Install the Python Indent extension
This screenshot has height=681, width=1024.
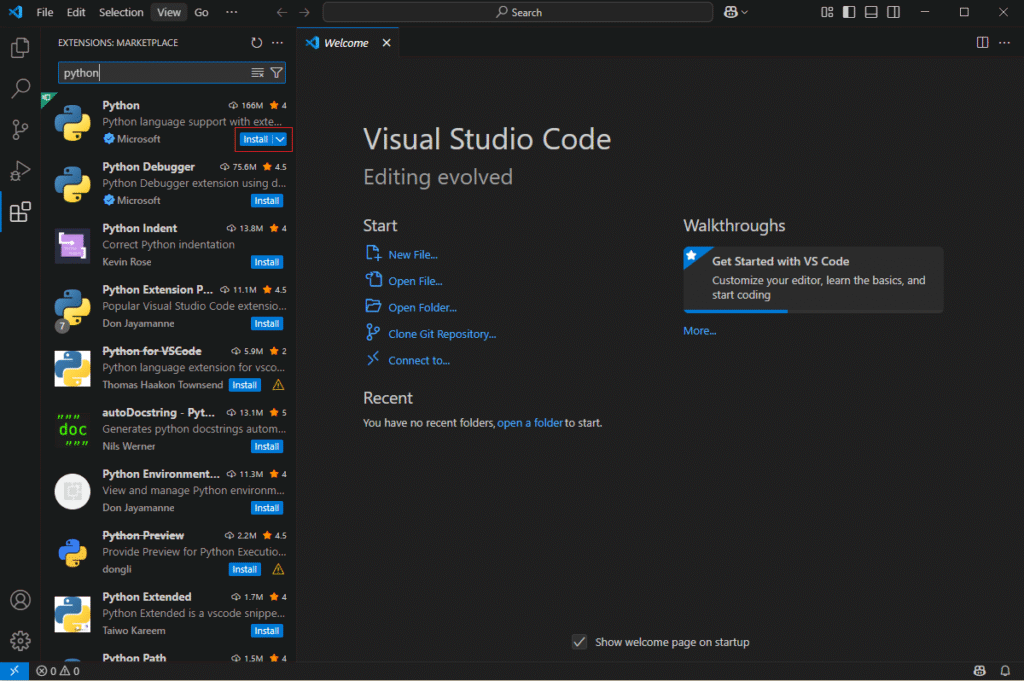[x=266, y=262]
